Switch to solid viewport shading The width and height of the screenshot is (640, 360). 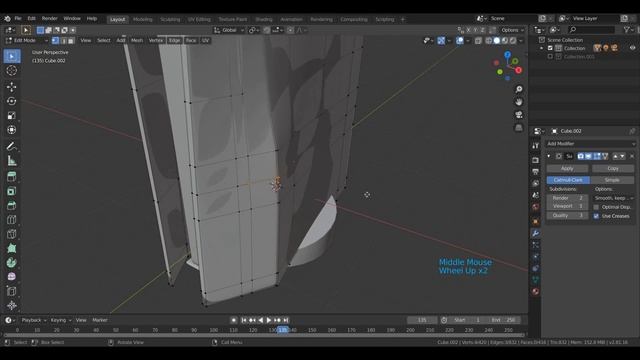[497, 40]
